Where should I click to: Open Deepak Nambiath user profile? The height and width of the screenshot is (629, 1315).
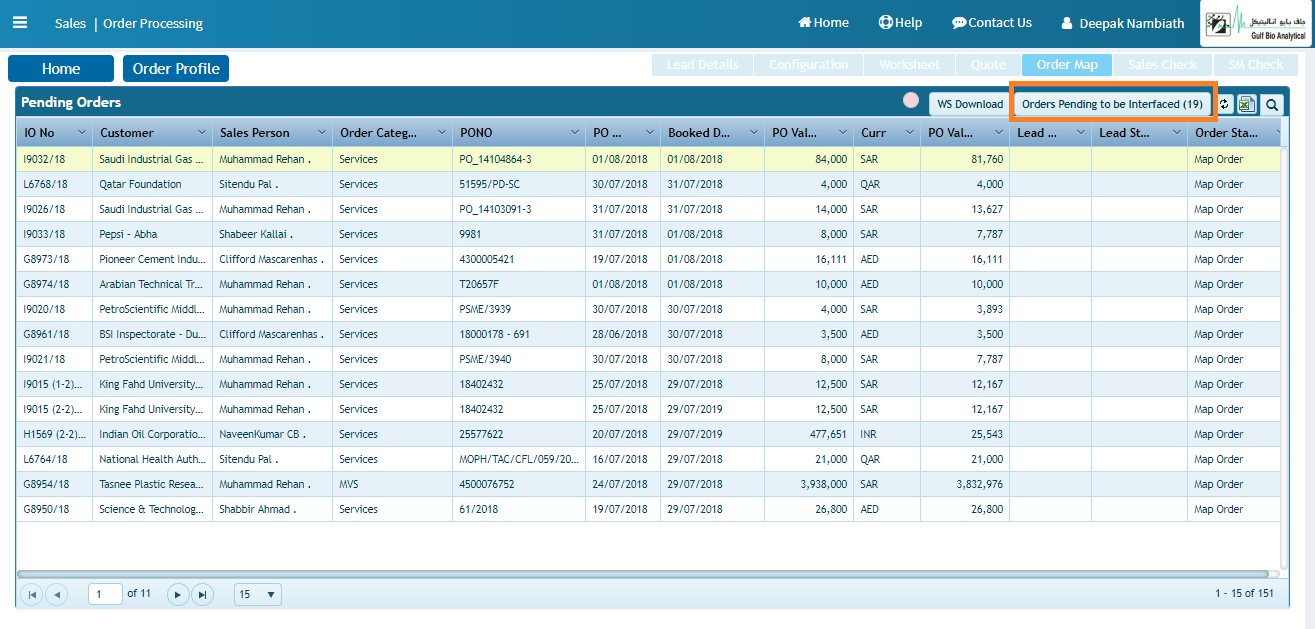[x=1122, y=23]
